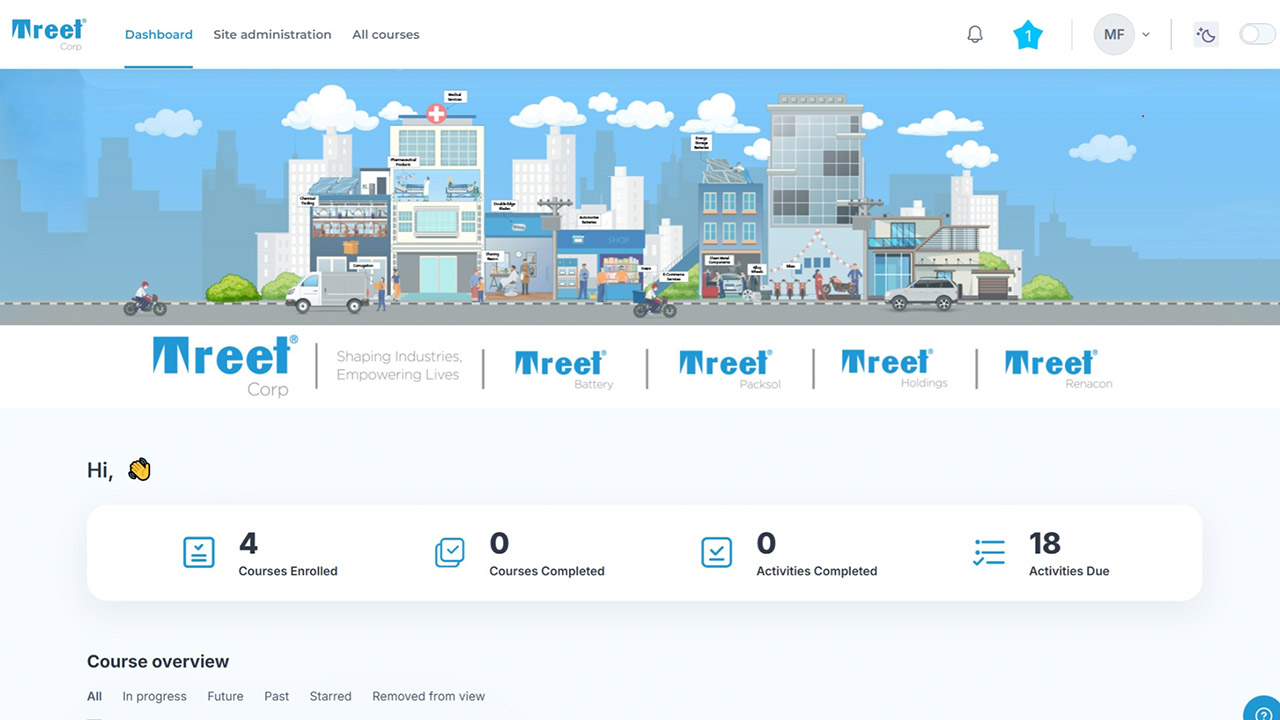The height and width of the screenshot is (720, 1280).
Task: Open the notifications bell
Action: [975, 34]
